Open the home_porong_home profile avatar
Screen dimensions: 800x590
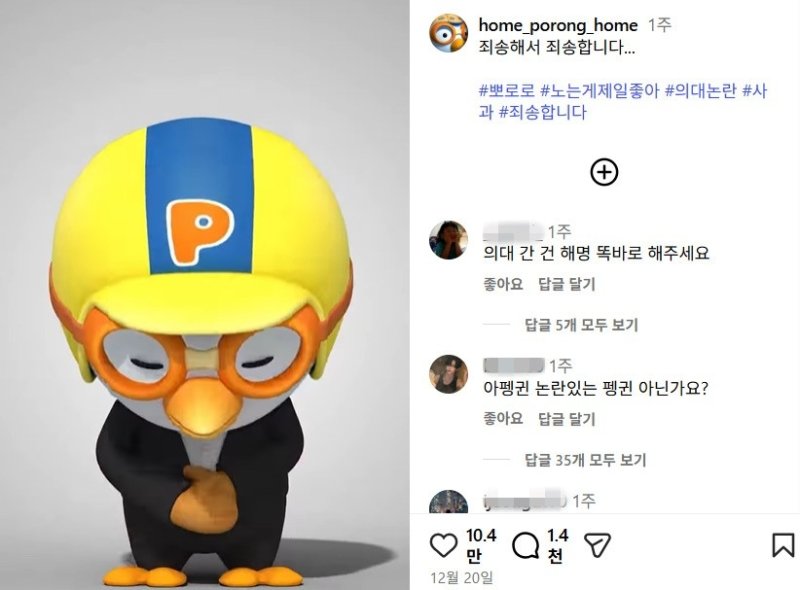448,33
